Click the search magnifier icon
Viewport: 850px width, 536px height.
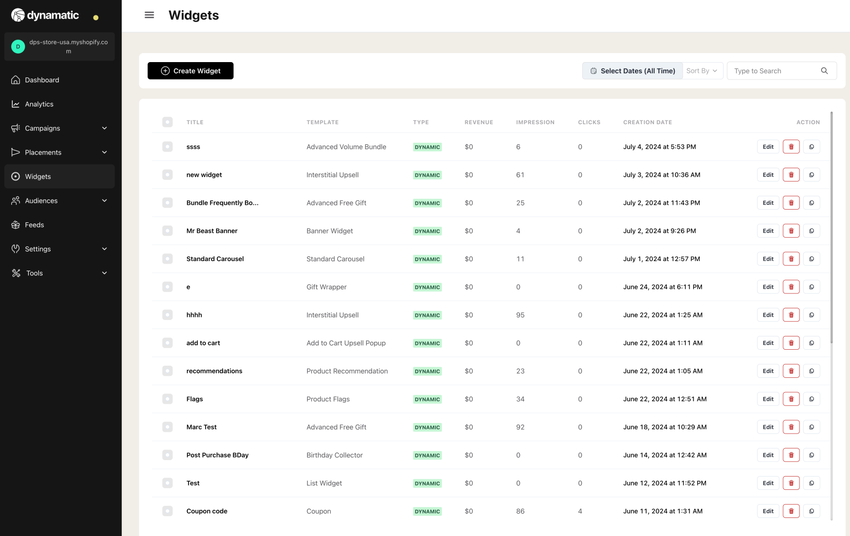click(x=824, y=71)
